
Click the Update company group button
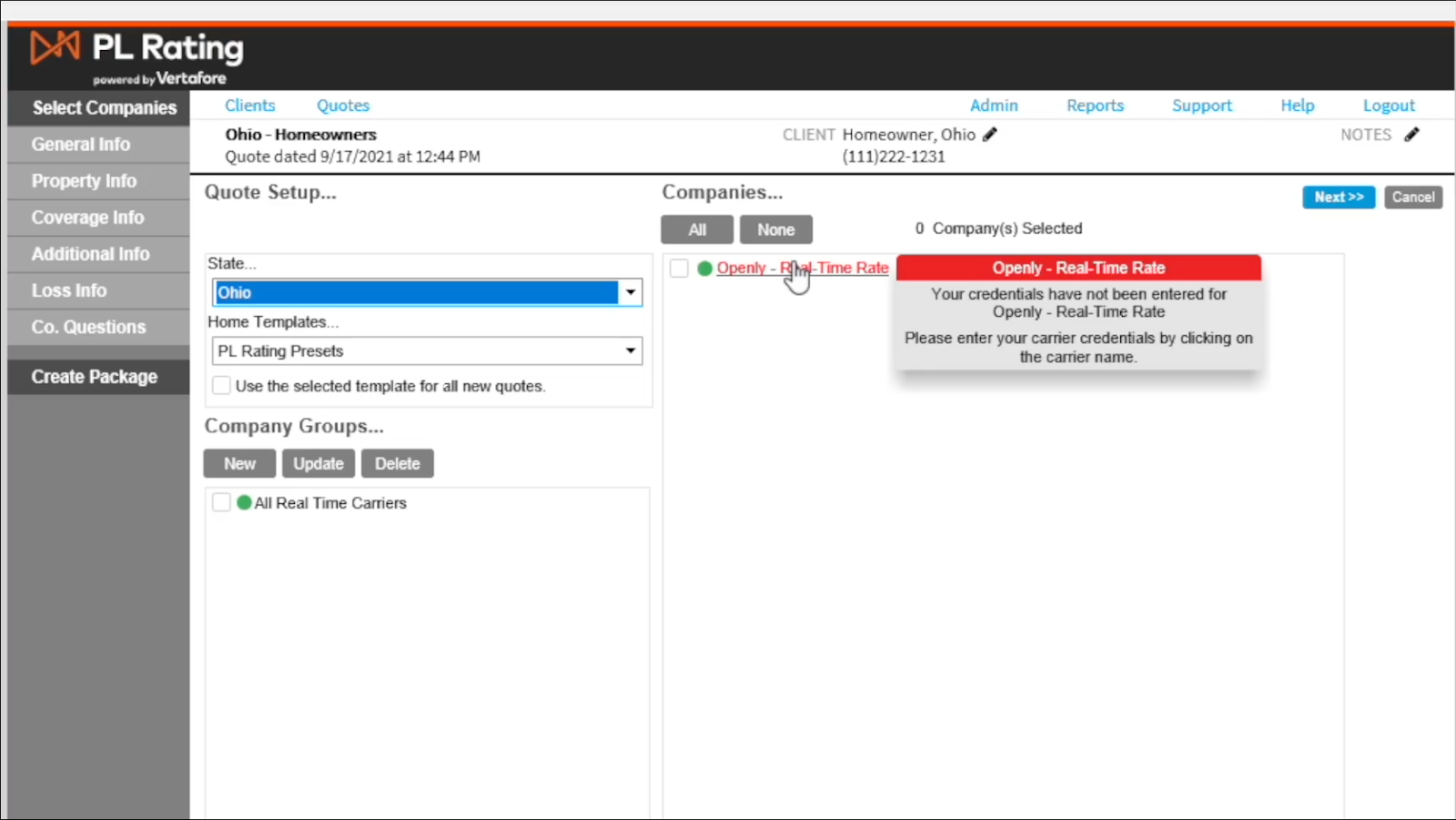[318, 463]
